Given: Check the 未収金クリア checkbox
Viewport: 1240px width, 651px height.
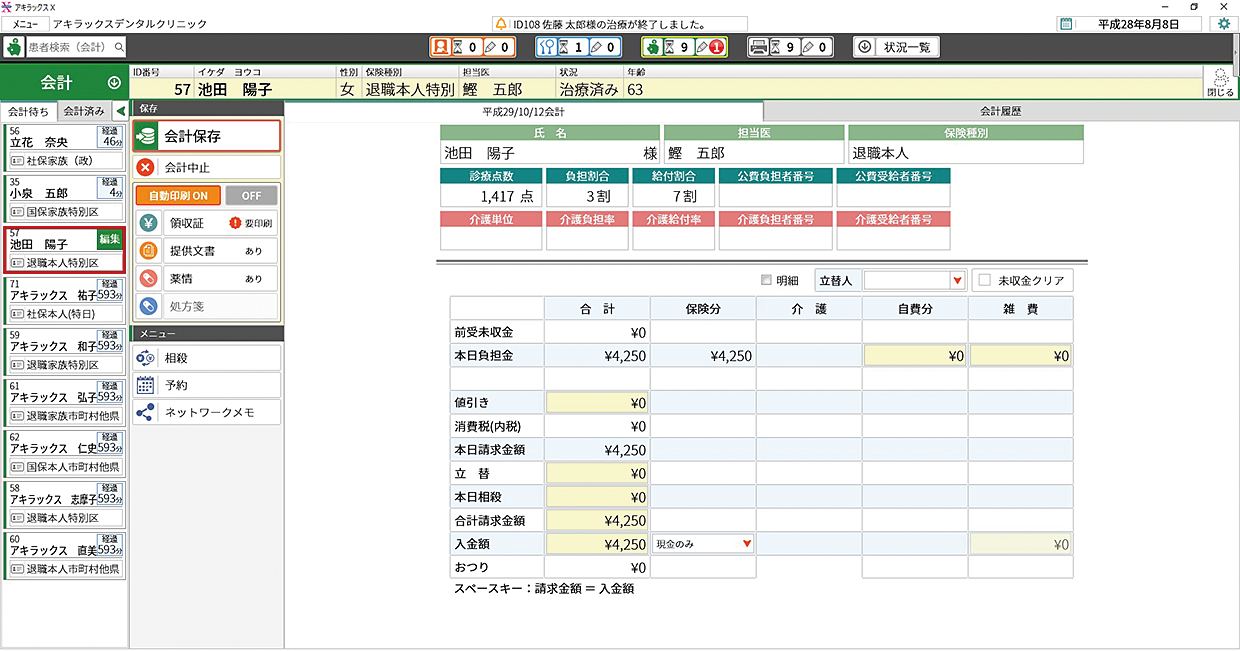Looking at the screenshot, I should point(985,281).
